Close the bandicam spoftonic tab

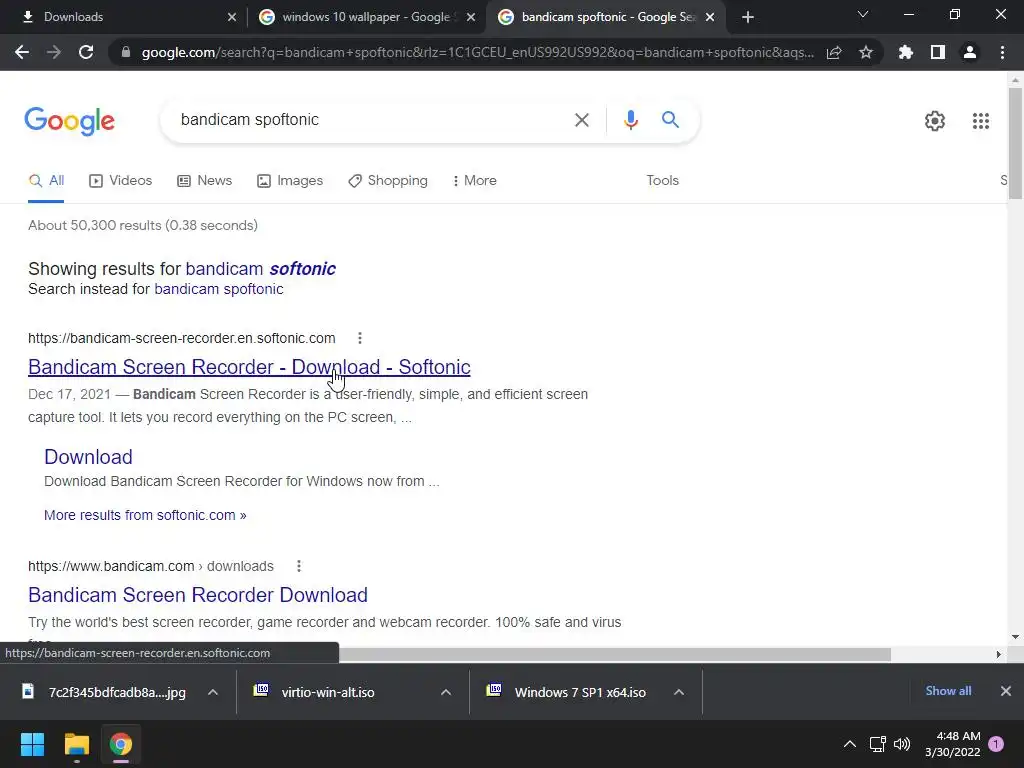coord(710,17)
